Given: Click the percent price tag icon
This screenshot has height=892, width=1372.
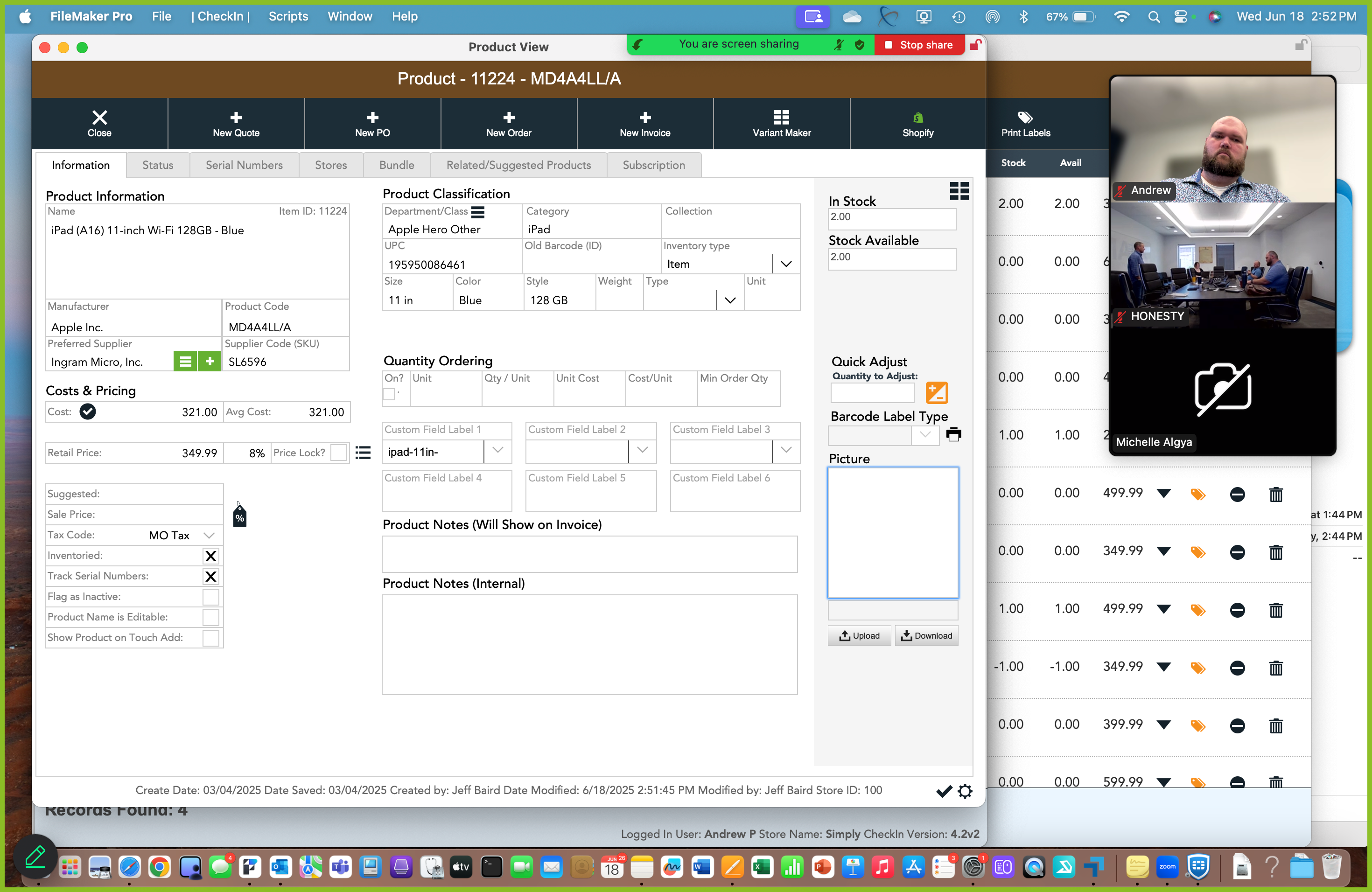Looking at the screenshot, I should click(x=240, y=516).
